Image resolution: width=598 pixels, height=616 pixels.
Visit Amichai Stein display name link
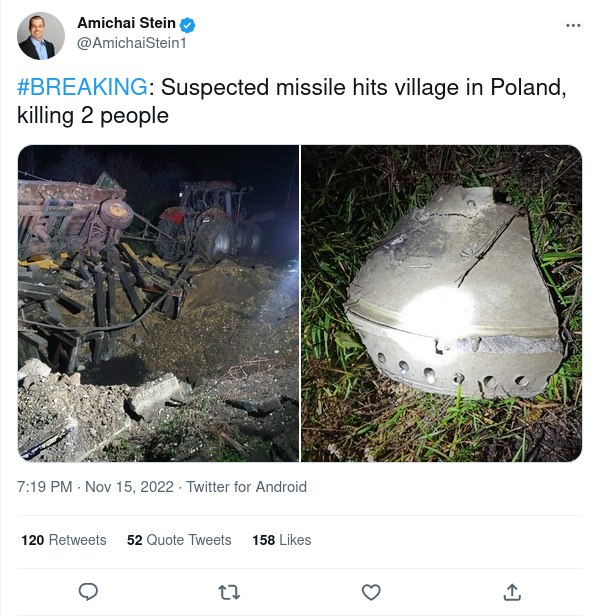[126, 23]
